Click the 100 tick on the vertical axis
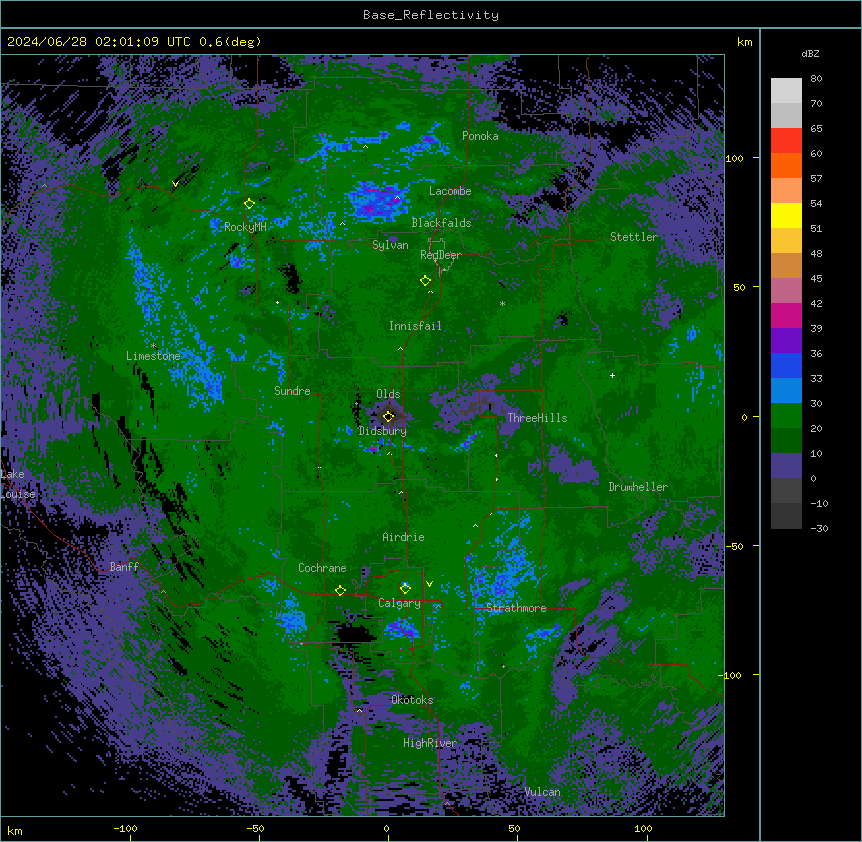 [734, 158]
